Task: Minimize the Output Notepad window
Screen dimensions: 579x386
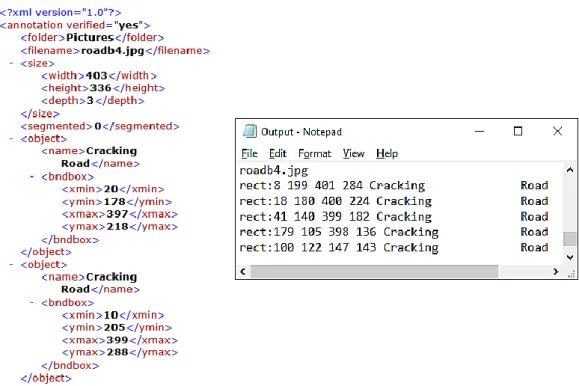Action: [479, 131]
